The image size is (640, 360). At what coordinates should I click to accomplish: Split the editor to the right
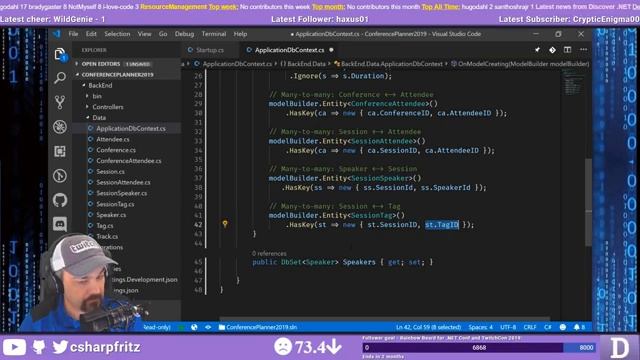[567, 50]
